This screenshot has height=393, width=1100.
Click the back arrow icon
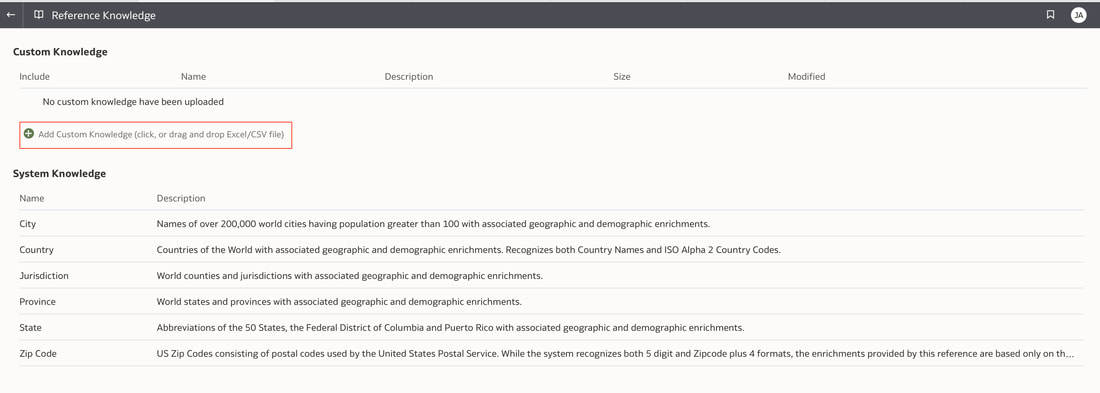pyautogui.click(x=11, y=15)
